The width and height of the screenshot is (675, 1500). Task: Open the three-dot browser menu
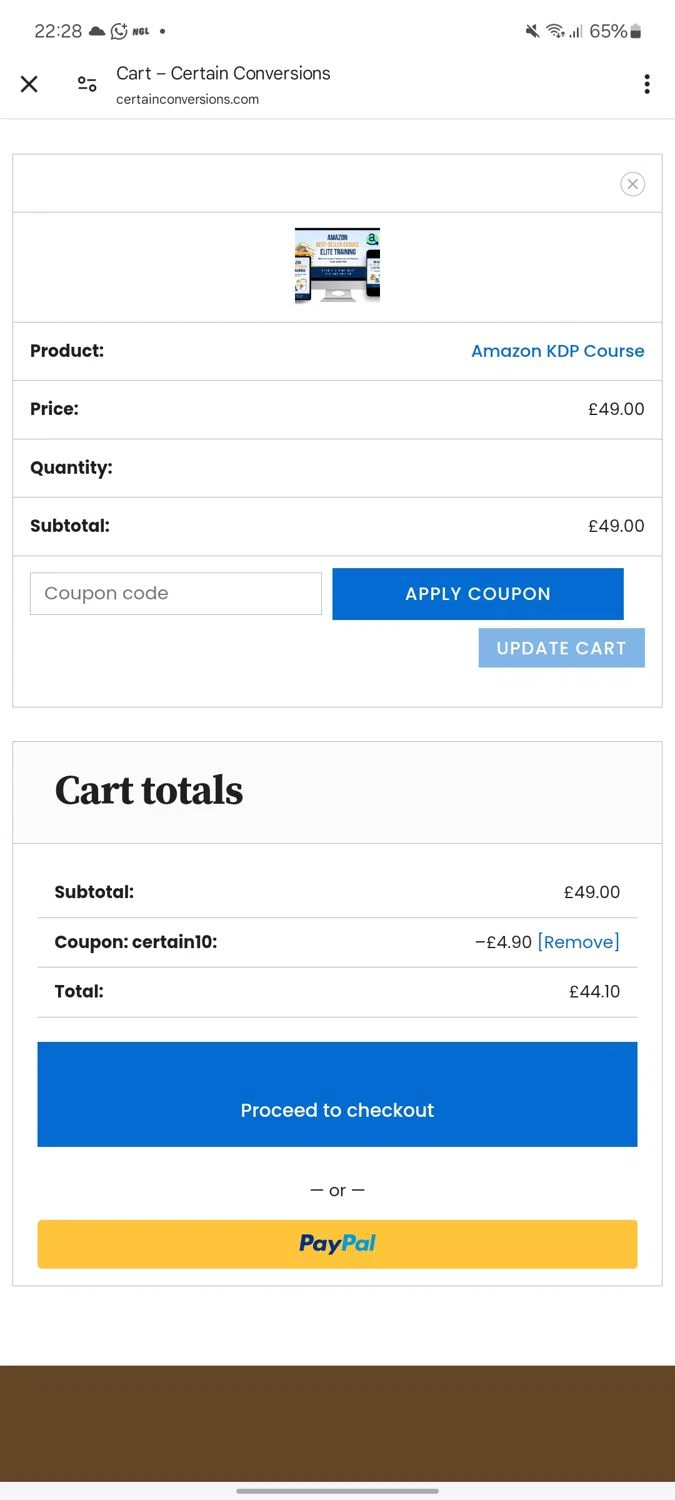point(647,84)
